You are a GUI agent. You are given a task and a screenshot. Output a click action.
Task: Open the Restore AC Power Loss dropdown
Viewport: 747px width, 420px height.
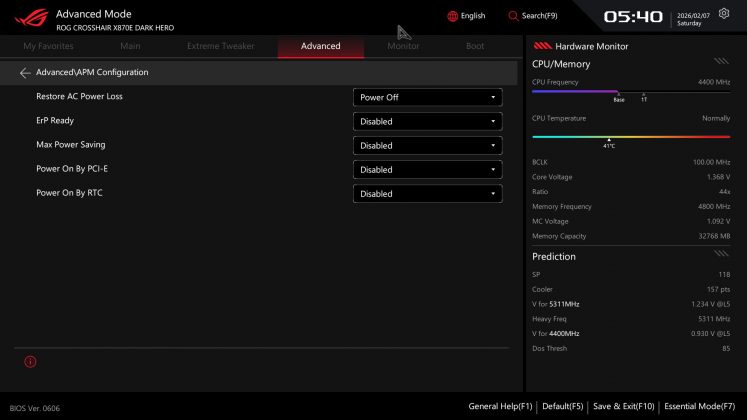427,97
